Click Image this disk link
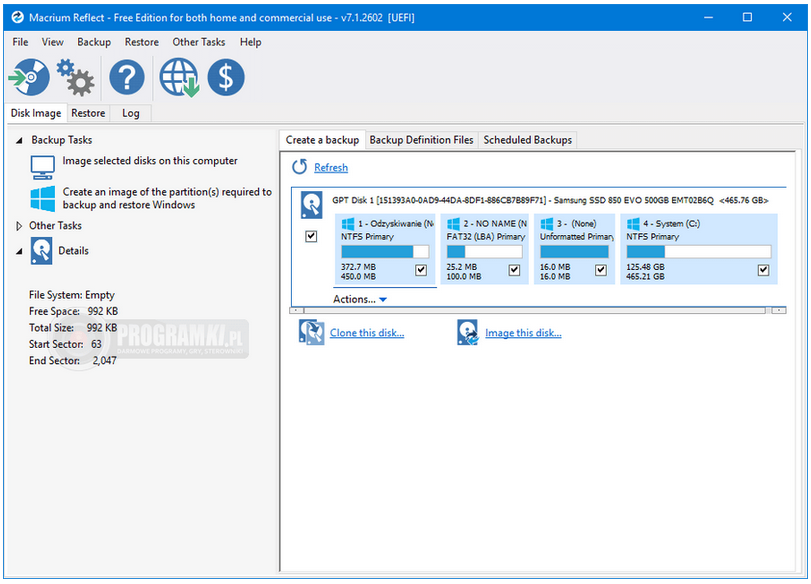This screenshot has height=584, width=811. click(x=523, y=333)
